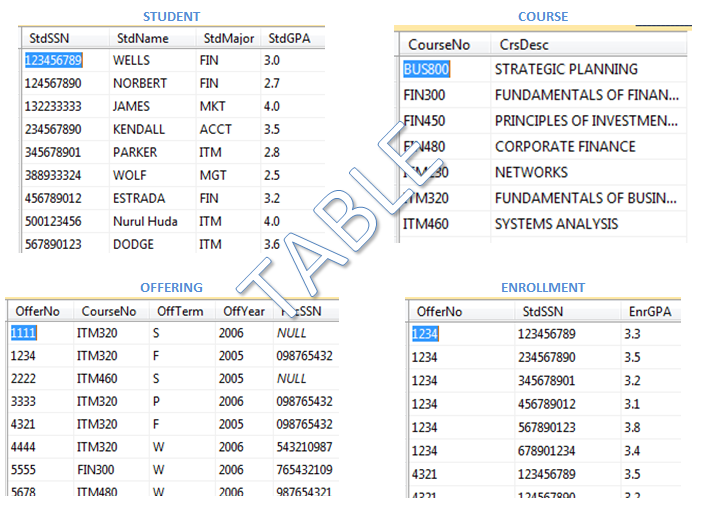Screen dimensions: 713x512
Task: Click the ACCT major cell
Action: [215, 129]
